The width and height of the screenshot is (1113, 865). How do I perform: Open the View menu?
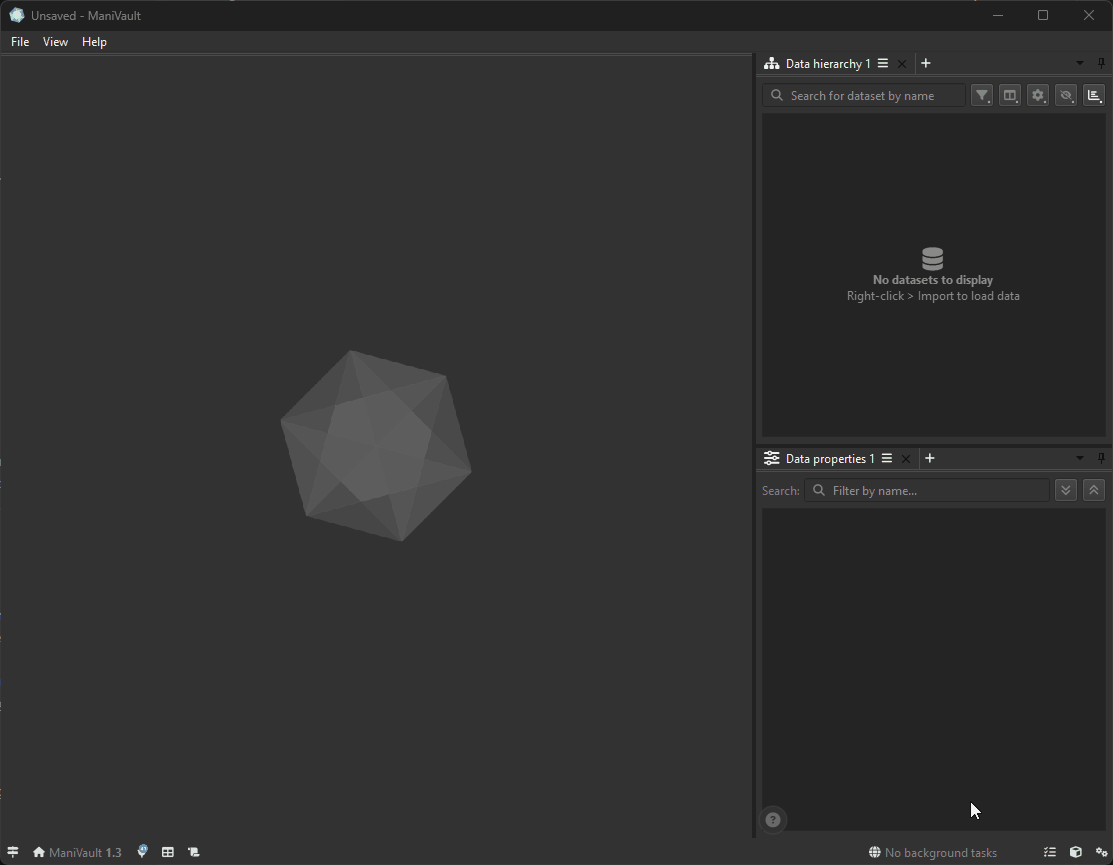coord(55,42)
